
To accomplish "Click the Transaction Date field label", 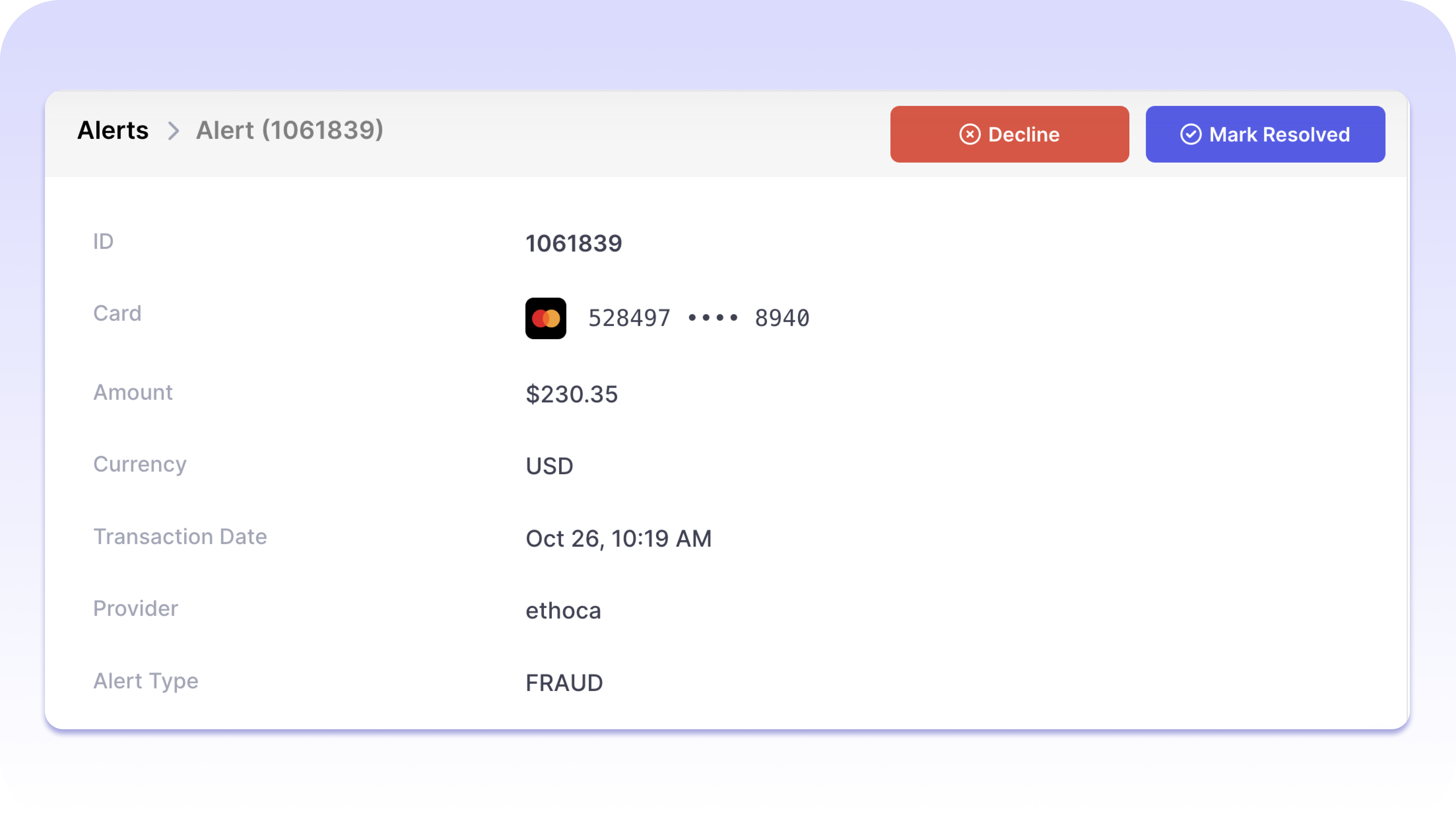I will [x=180, y=537].
